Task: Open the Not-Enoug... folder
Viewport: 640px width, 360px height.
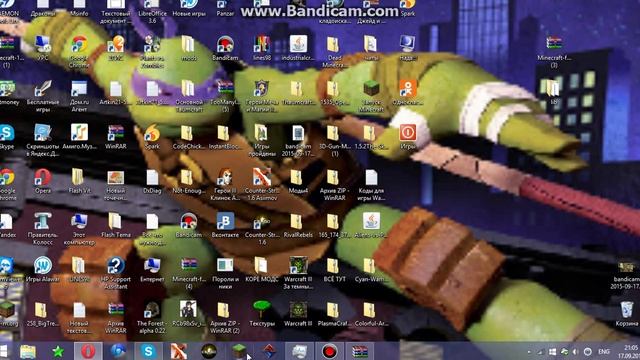Action: [x=188, y=181]
